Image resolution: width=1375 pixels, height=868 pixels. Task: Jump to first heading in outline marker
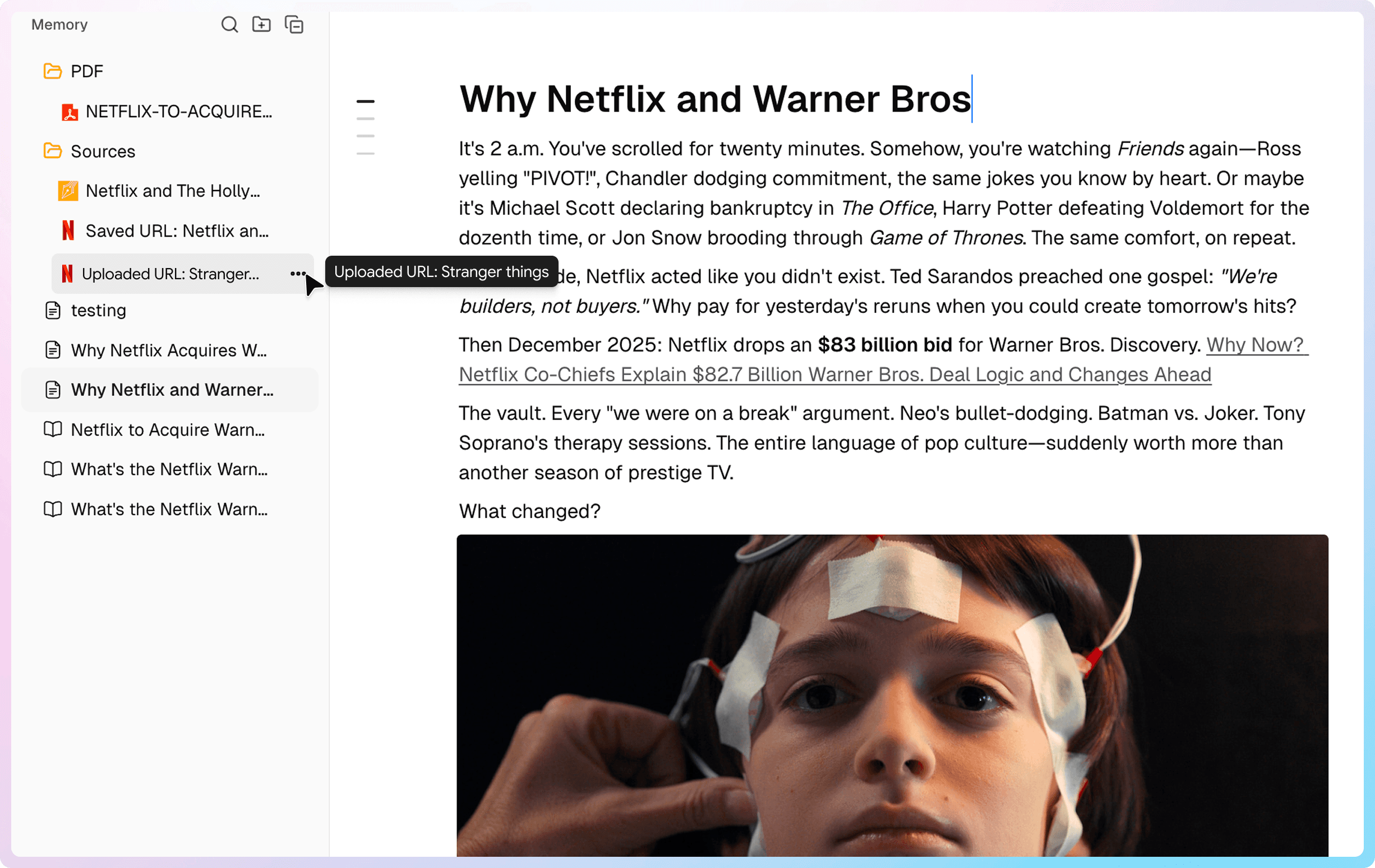point(366,101)
